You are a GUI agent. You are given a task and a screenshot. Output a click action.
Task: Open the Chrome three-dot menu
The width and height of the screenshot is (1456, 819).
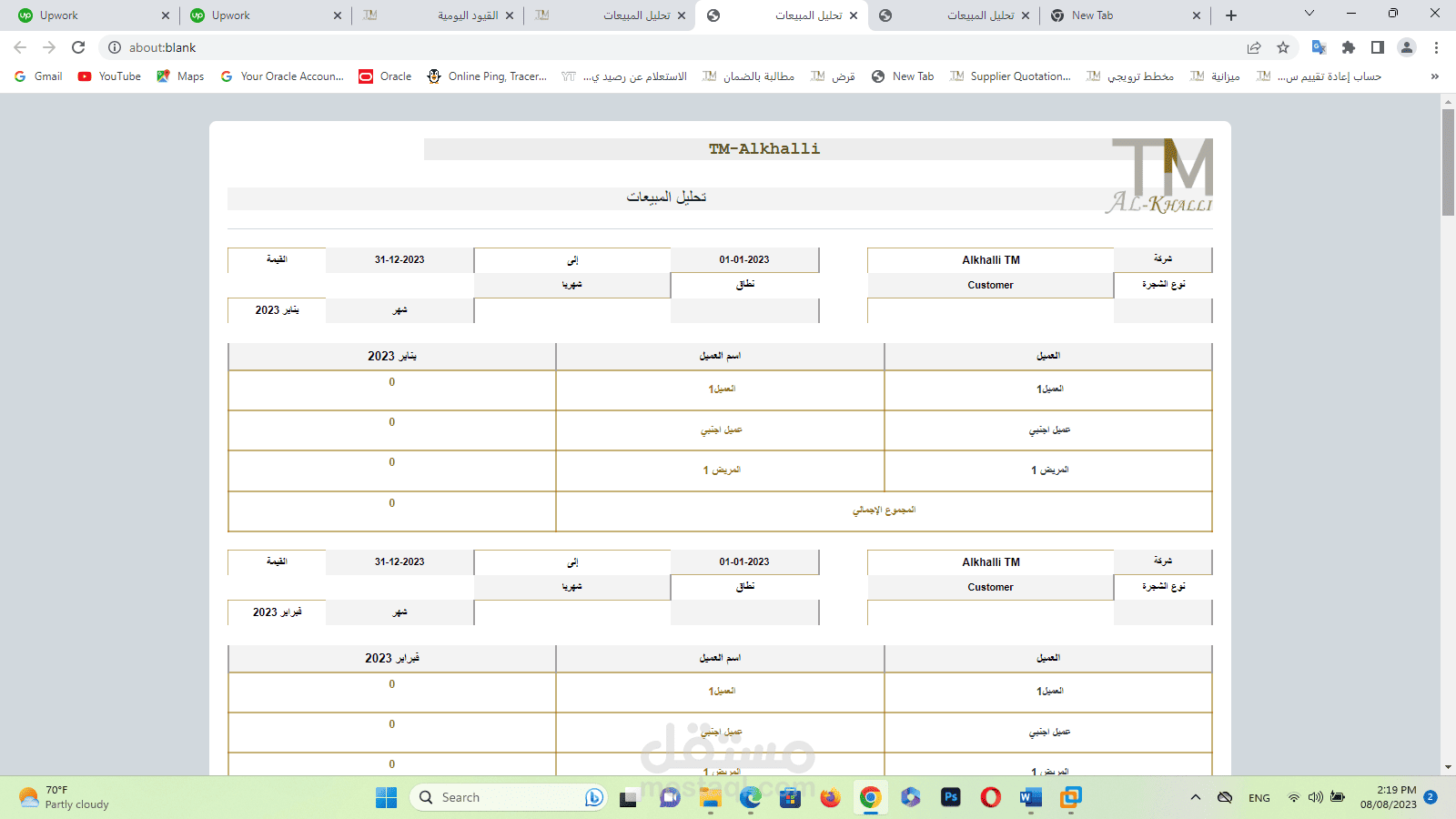(x=1436, y=47)
